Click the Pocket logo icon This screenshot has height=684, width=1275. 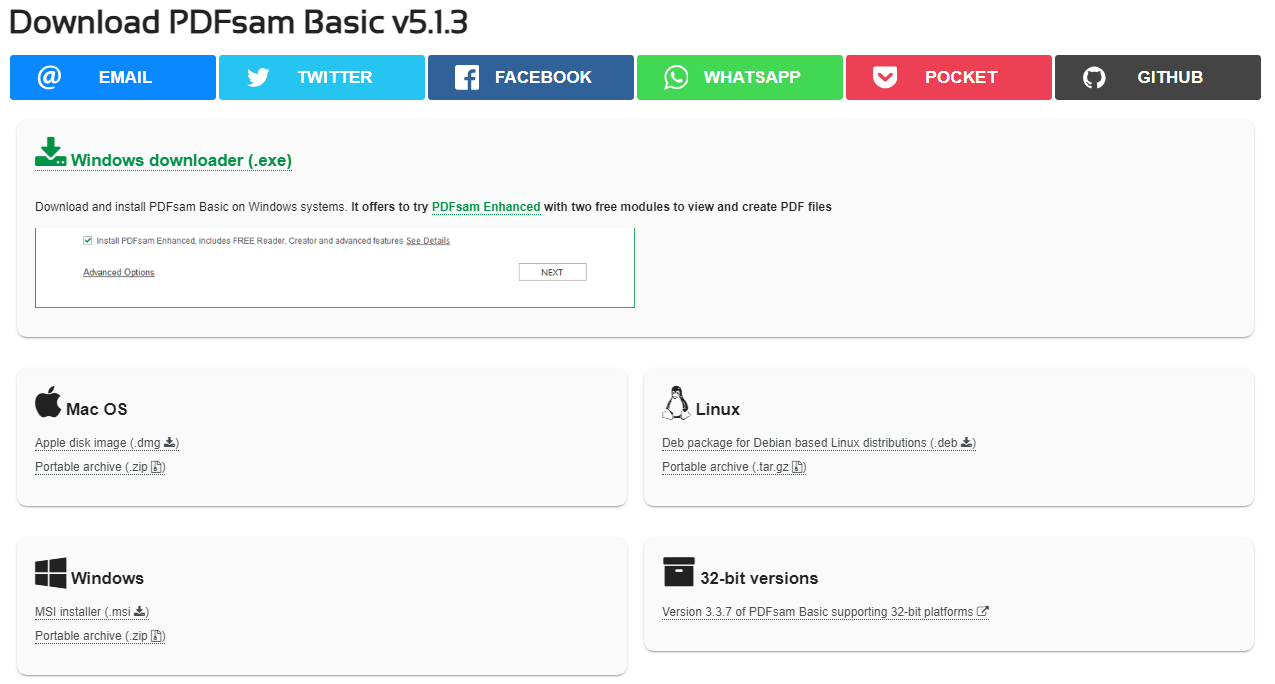coord(885,77)
